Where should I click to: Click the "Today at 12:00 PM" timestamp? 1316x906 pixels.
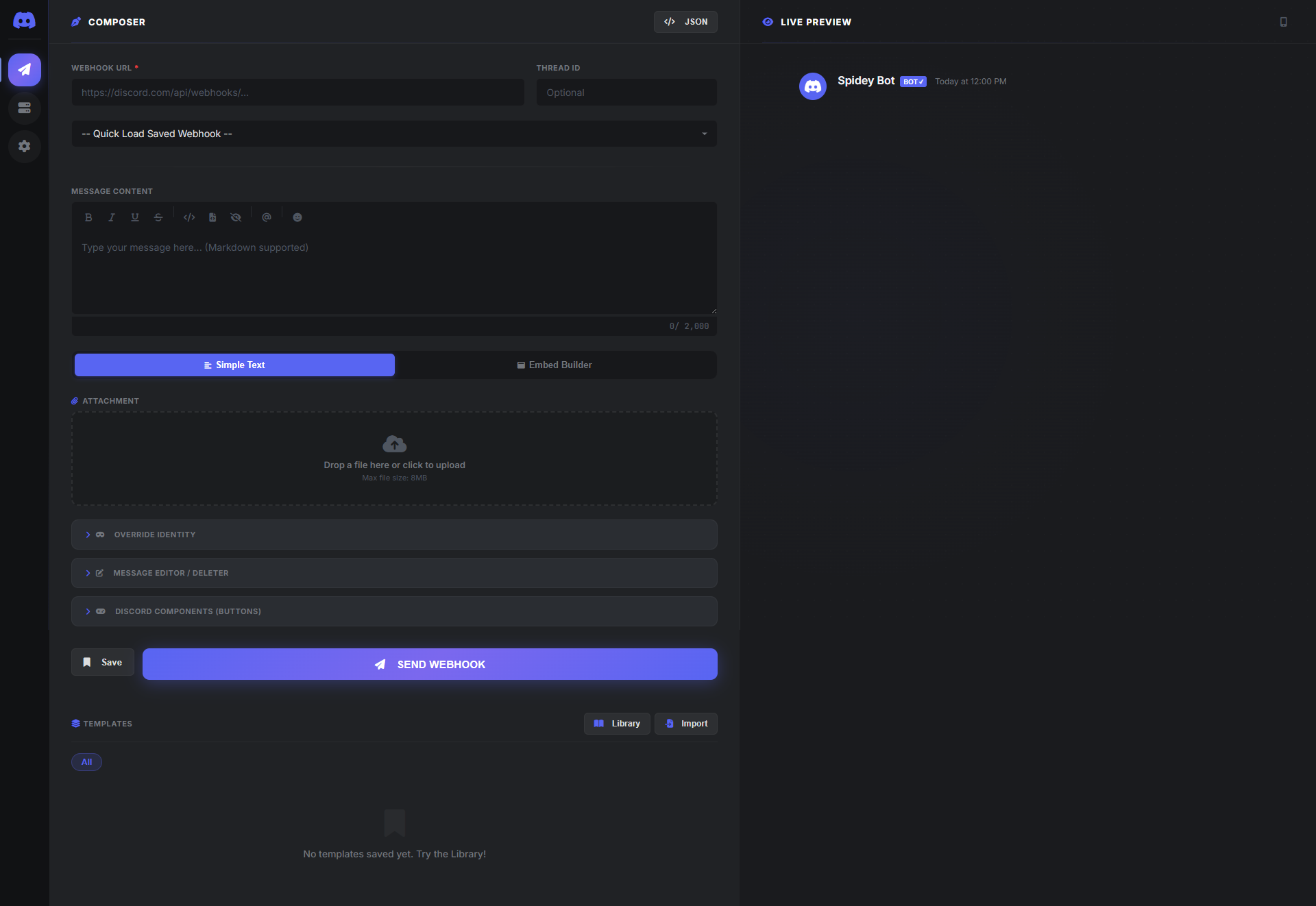click(x=971, y=82)
